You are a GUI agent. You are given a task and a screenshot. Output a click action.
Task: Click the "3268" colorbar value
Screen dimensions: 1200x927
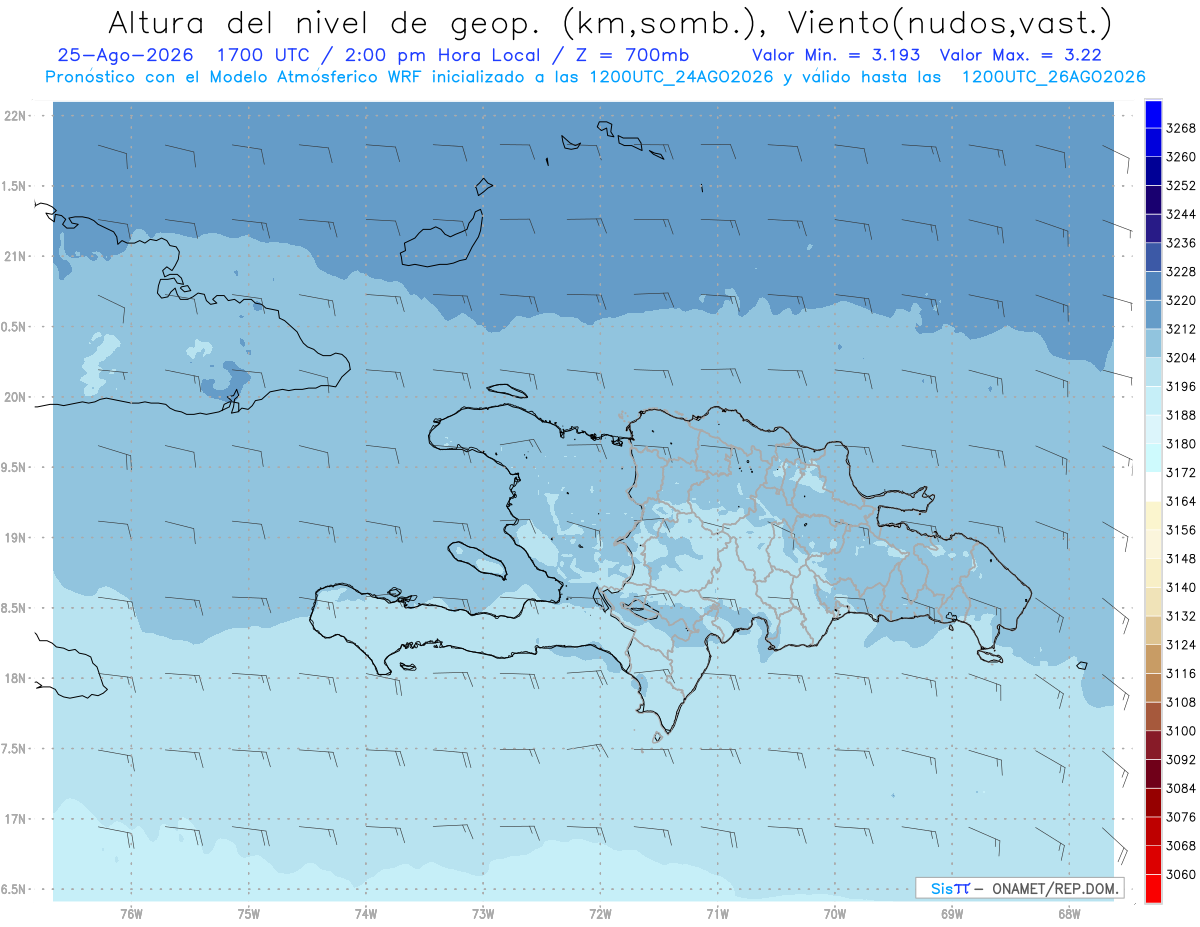1181,129
